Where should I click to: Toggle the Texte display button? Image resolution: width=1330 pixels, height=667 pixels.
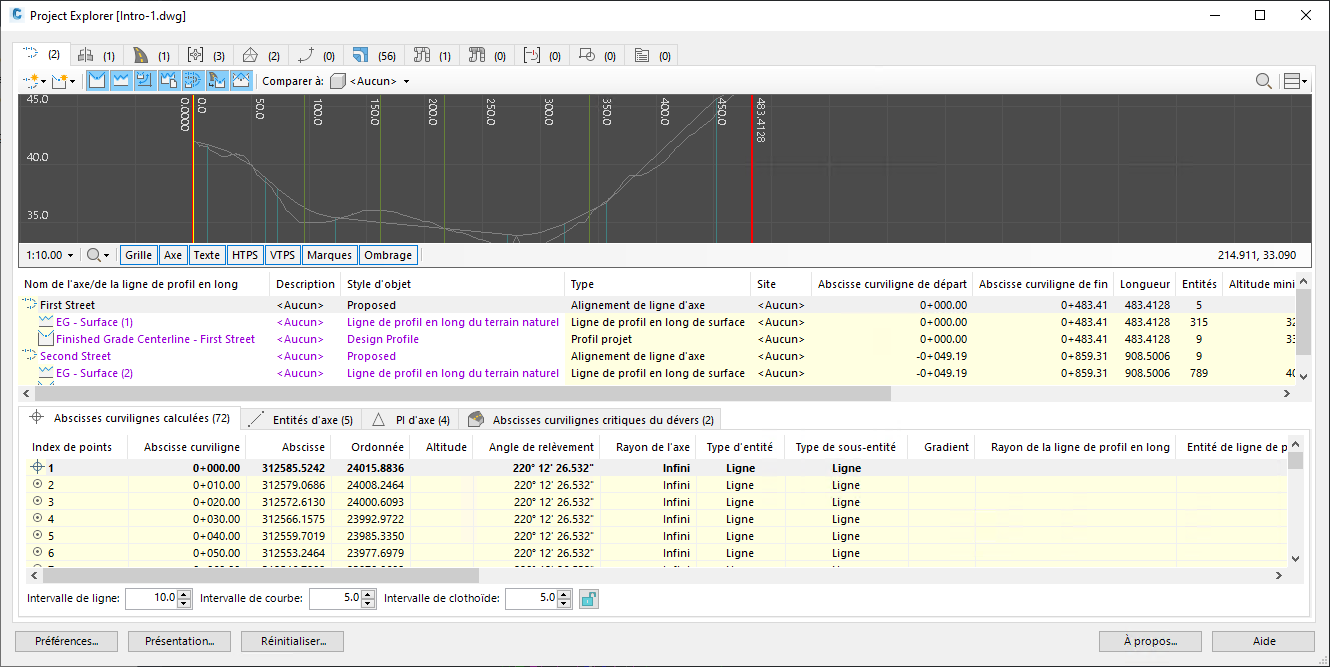pos(207,255)
